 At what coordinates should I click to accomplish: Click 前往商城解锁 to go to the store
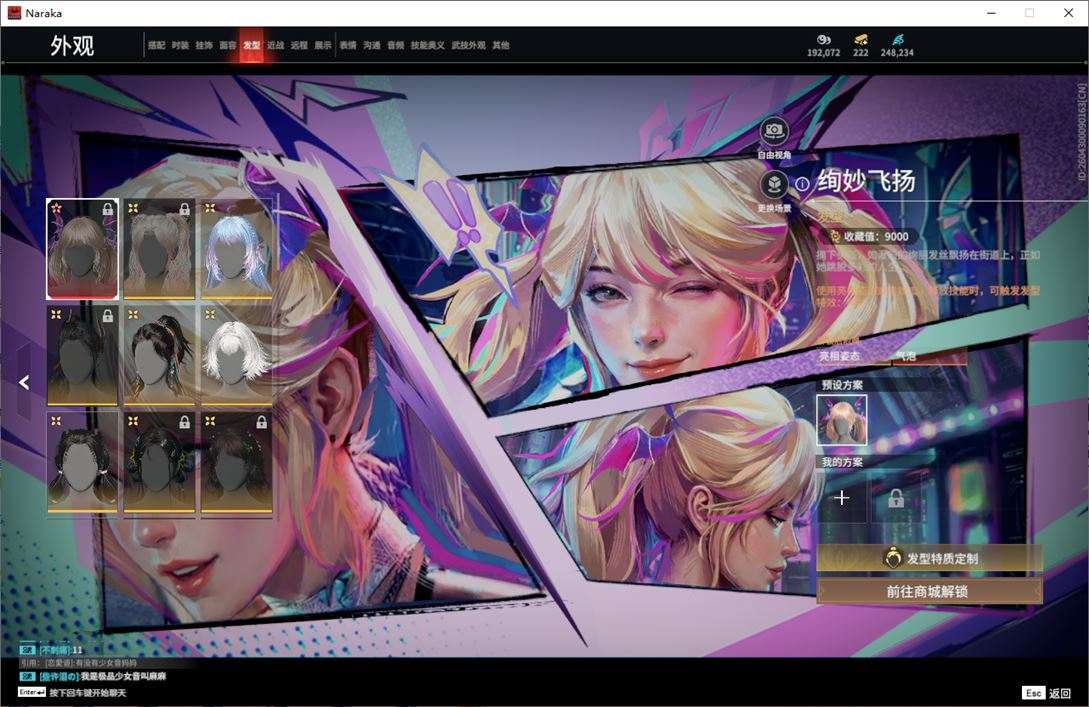929,591
